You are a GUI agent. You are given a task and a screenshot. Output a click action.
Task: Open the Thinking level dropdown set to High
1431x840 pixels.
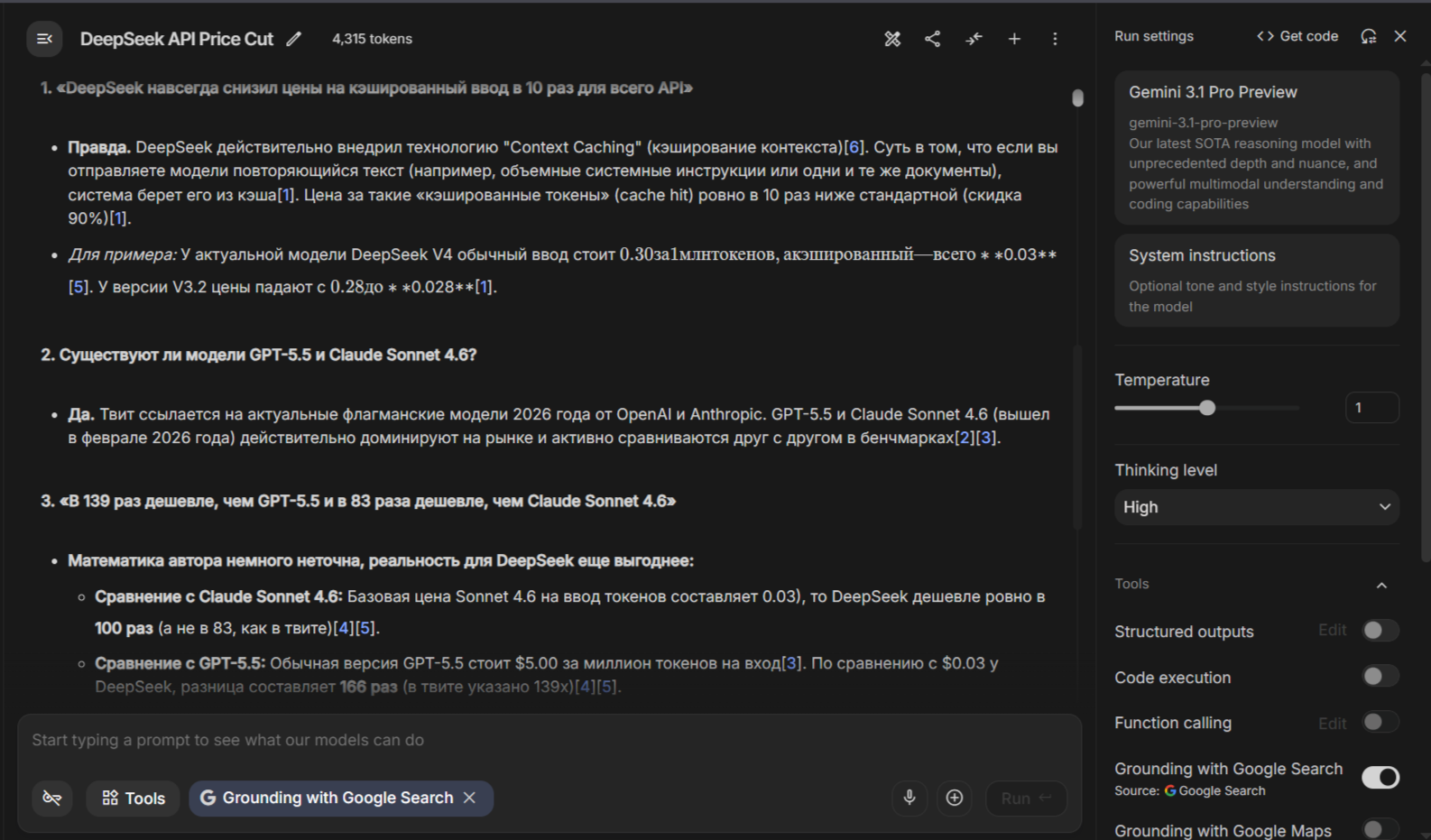click(1257, 507)
